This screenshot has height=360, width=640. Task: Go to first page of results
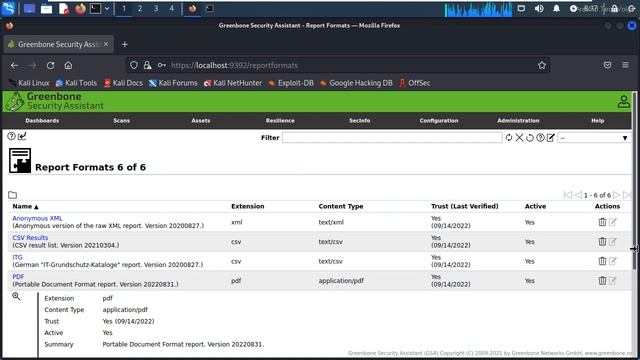point(568,195)
